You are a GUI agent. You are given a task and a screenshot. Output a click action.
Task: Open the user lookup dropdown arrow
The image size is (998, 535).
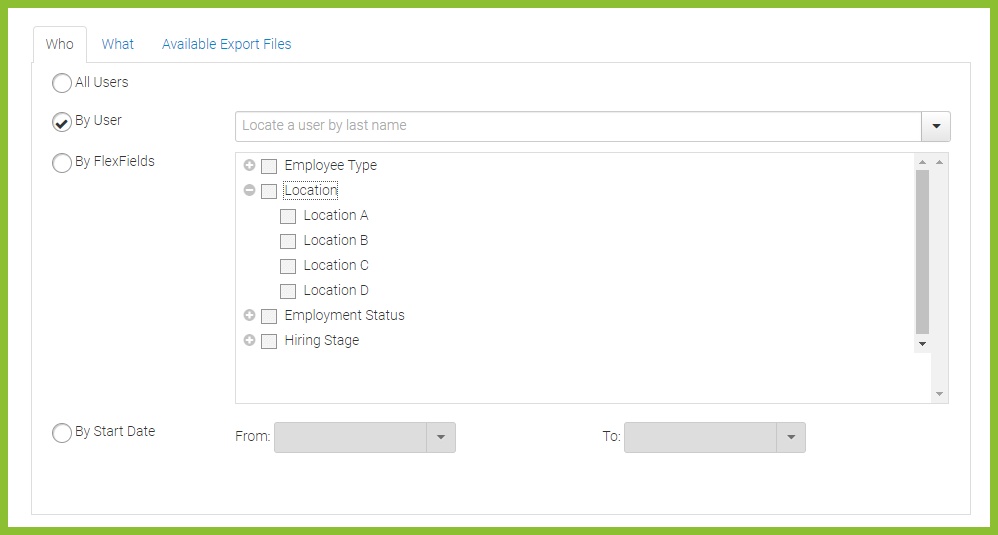point(936,126)
